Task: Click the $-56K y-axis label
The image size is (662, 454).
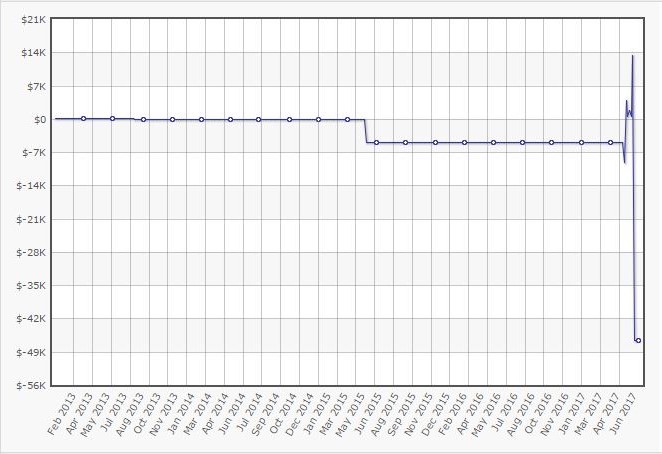Action: coord(32,385)
